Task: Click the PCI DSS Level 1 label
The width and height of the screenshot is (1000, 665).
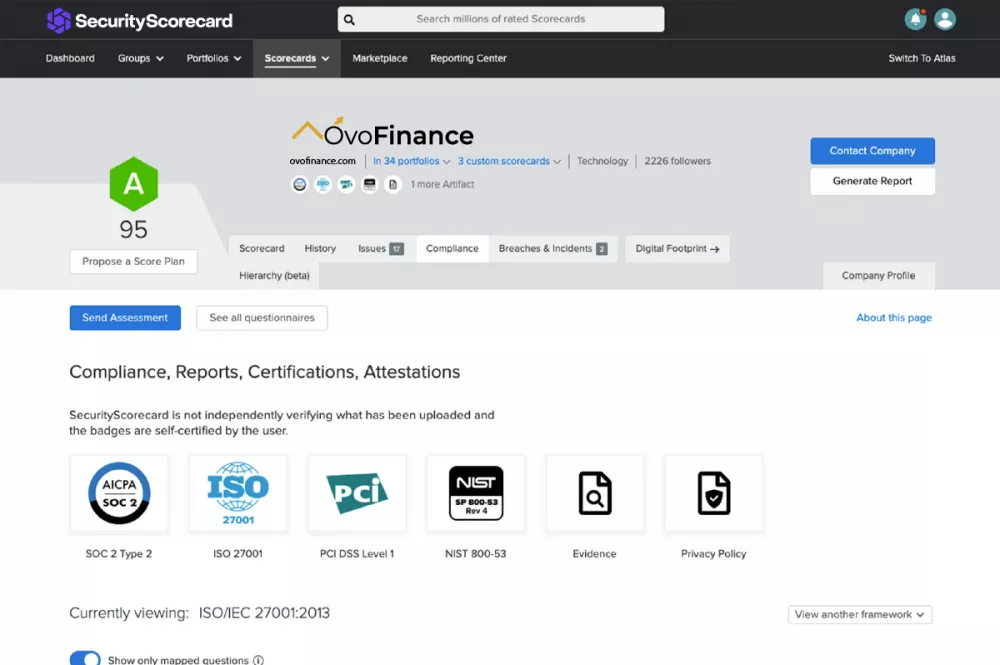Action: [x=357, y=554]
